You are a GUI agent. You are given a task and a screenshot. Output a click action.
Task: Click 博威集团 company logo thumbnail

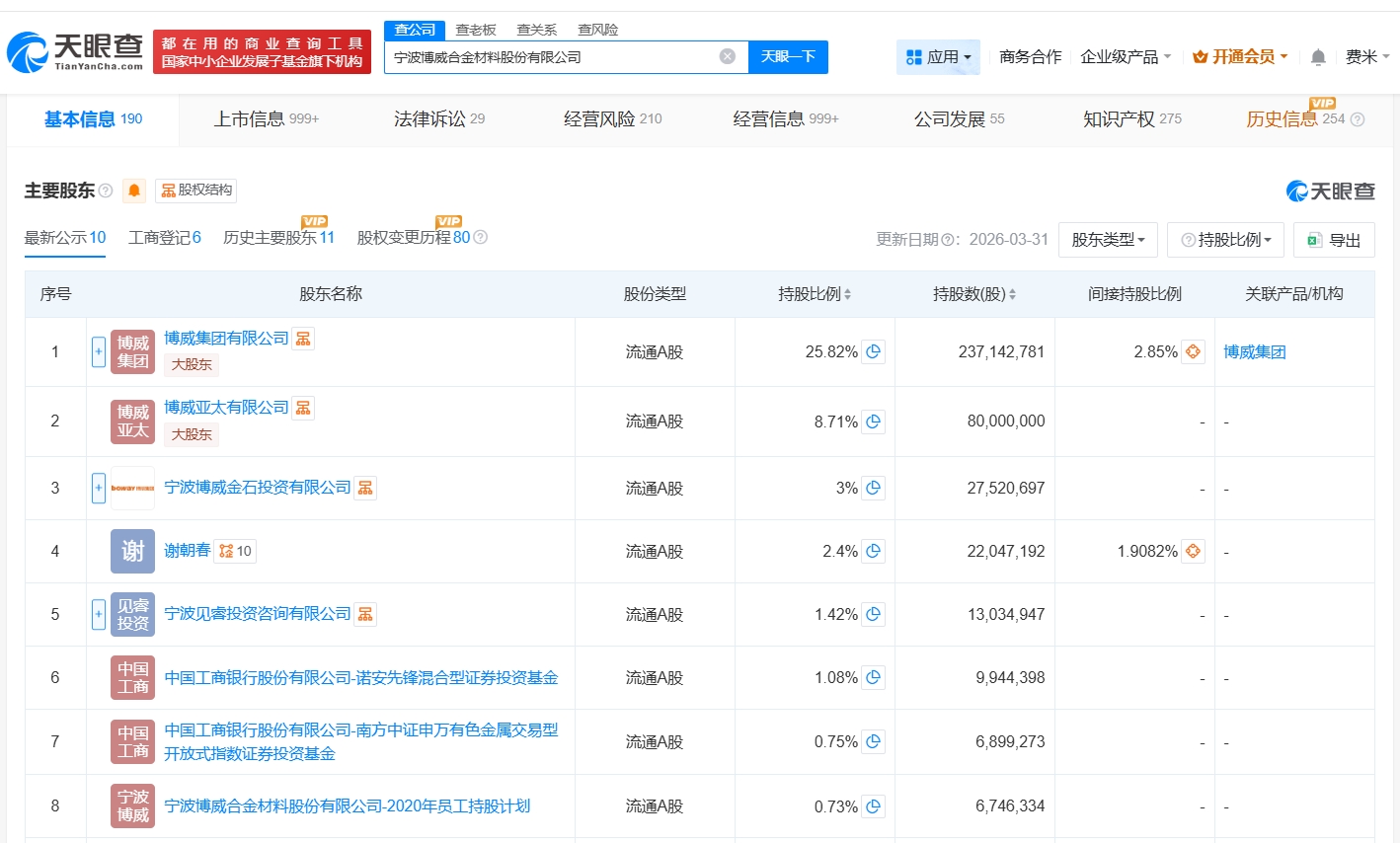coord(132,351)
